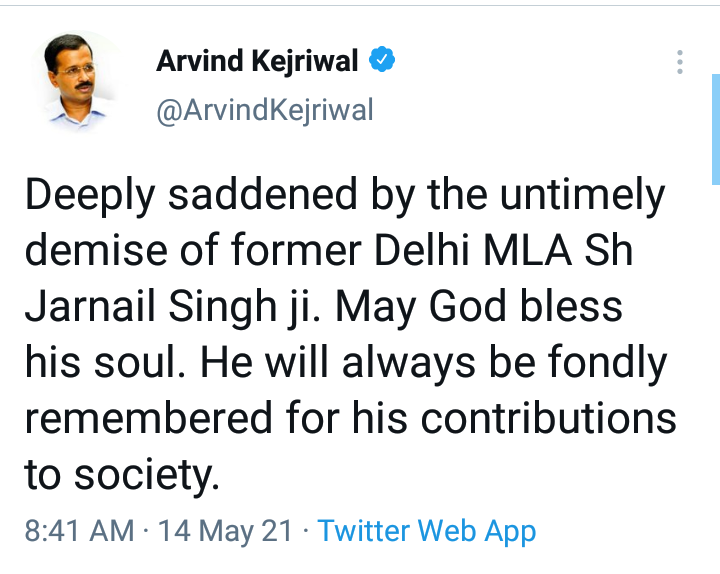Click the words "Delhi MLA" in the tweet

tap(478, 251)
